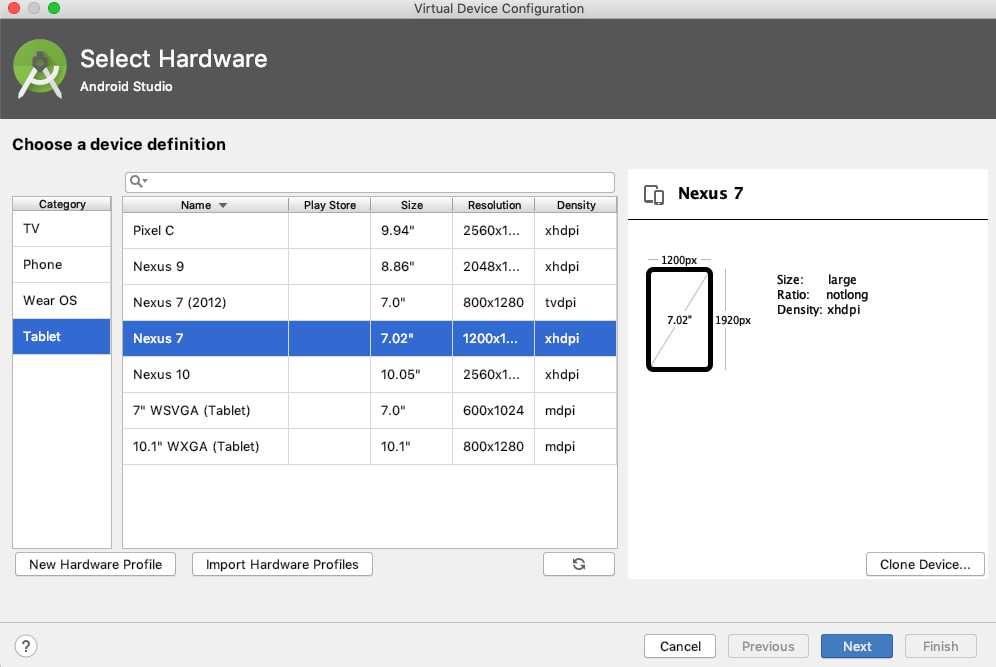The width and height of the screenshot is (996, 667).
Task: Focus the device search field
Action: pyautogui.click(x=370, y=182)
